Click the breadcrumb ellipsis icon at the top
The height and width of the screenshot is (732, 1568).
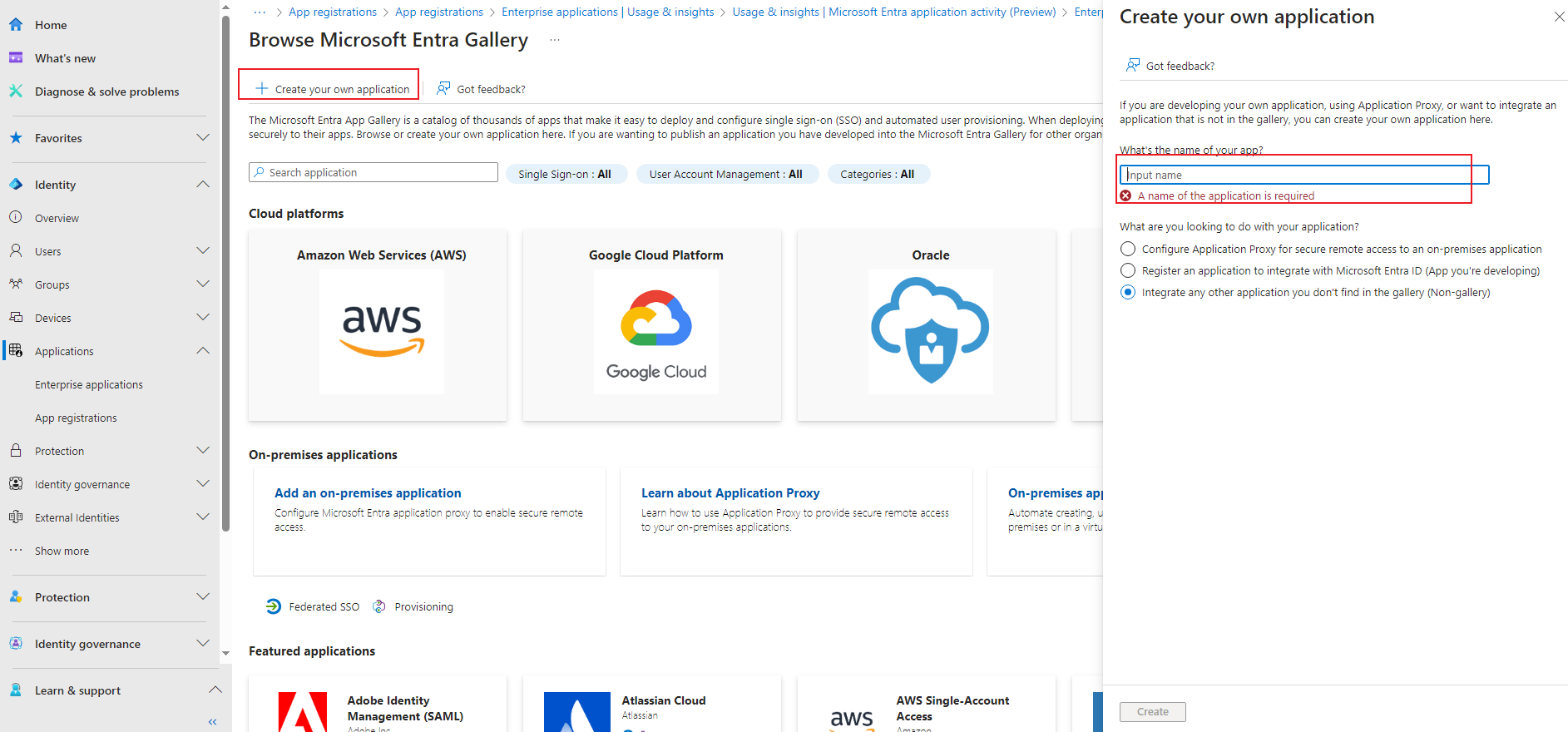[x=260, y=12]
